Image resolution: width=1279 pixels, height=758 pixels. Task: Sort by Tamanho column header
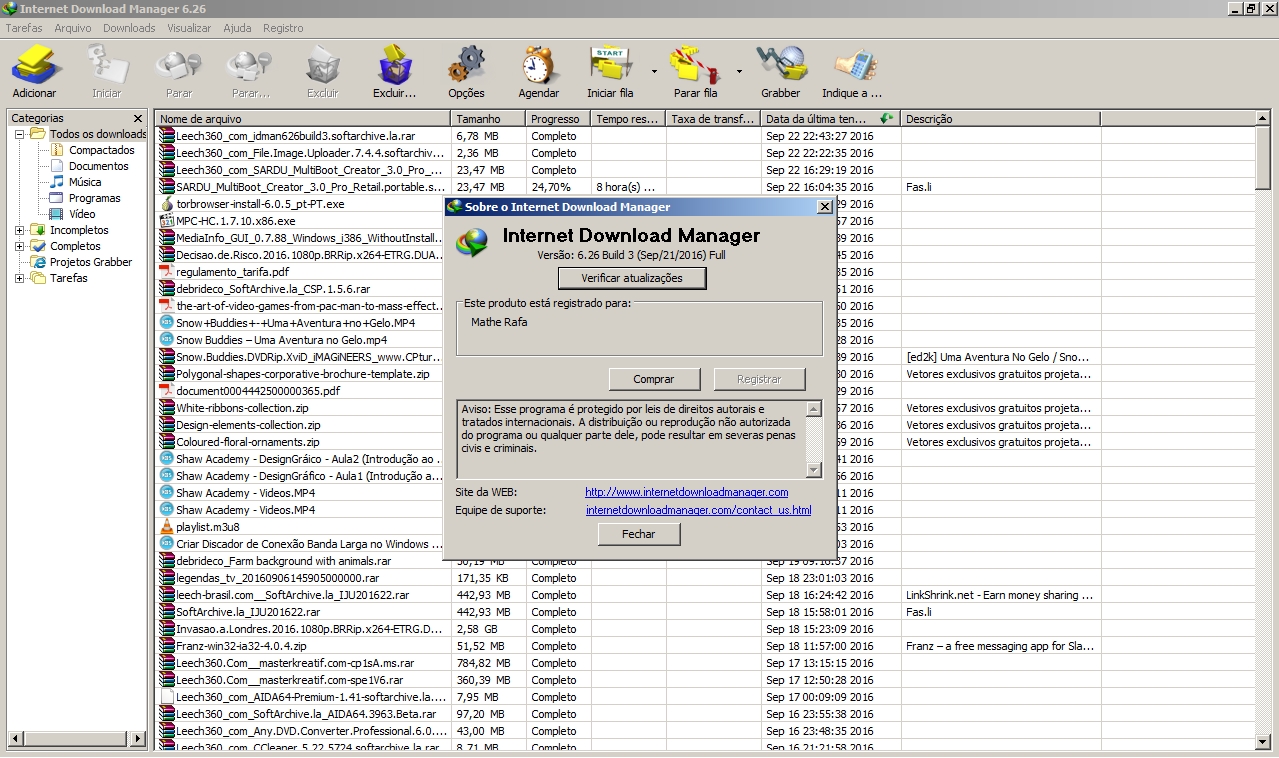(488, 119)
